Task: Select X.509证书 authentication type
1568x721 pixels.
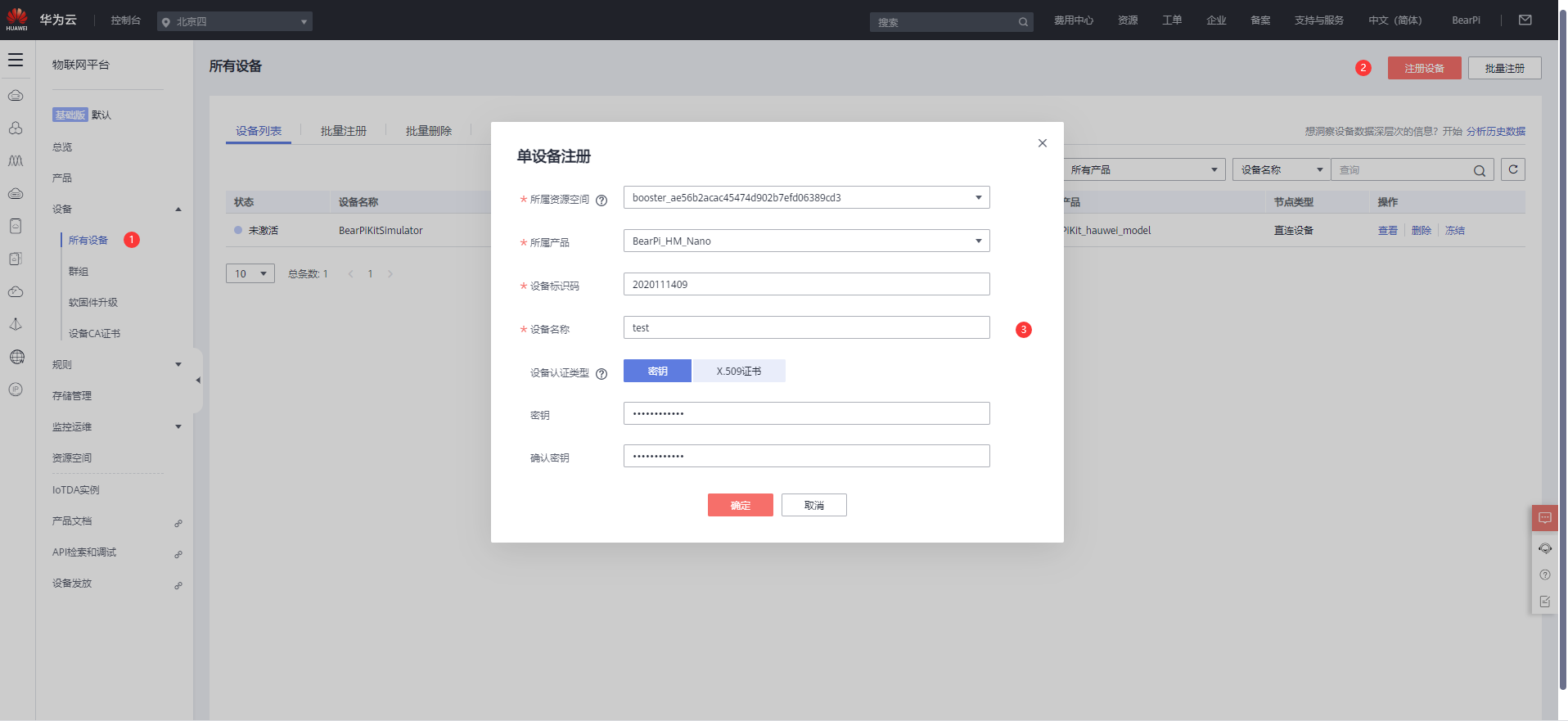Action: tap(739, 372)
